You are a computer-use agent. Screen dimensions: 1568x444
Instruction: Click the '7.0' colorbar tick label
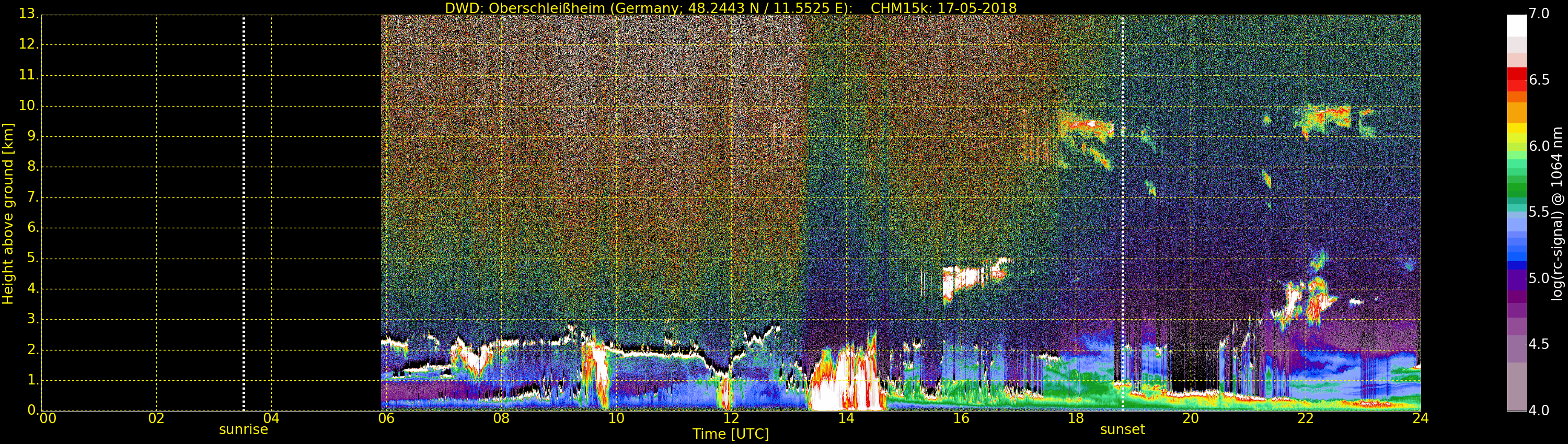coord(1539,14)
